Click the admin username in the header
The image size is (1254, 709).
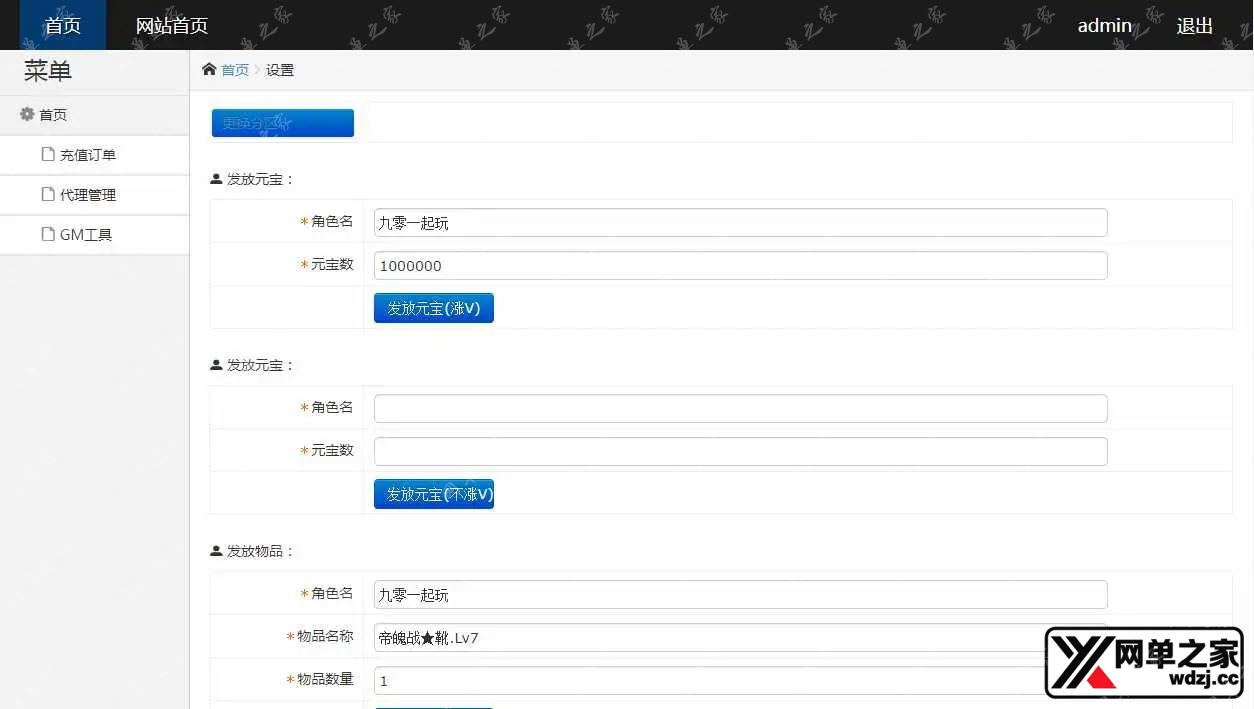[1104, 26]
